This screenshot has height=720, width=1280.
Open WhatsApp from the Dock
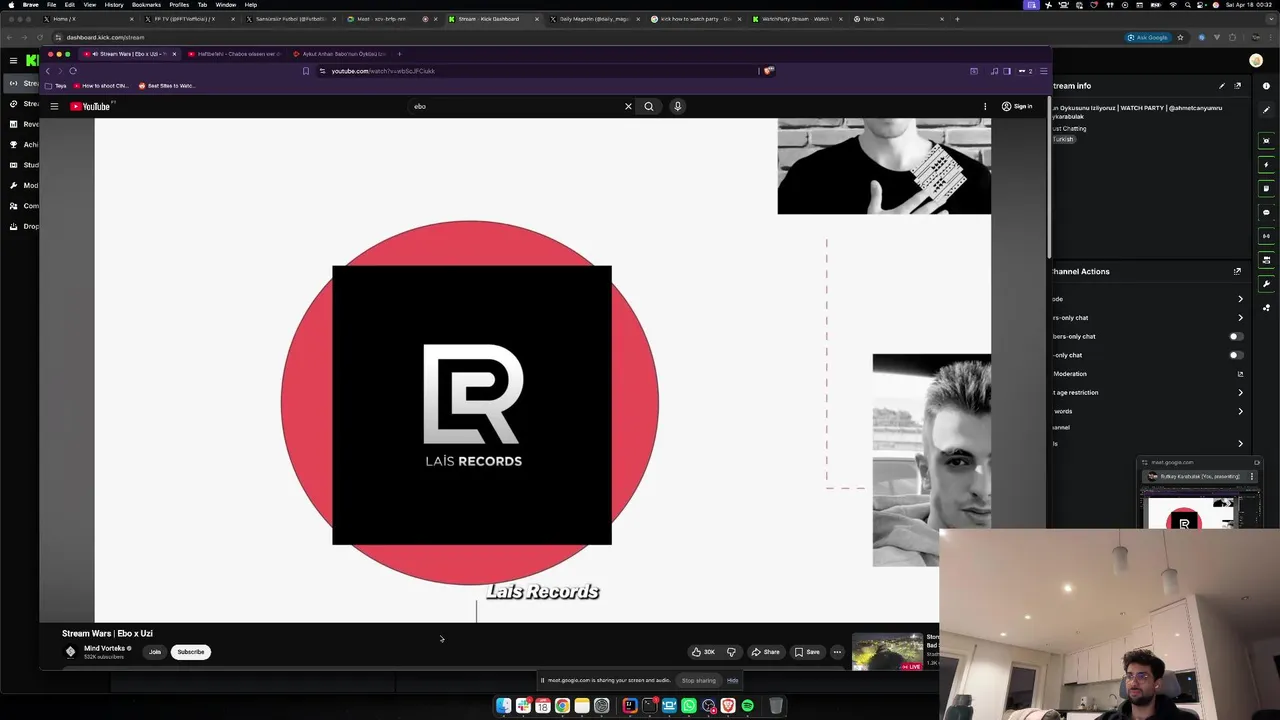[689, 706]
